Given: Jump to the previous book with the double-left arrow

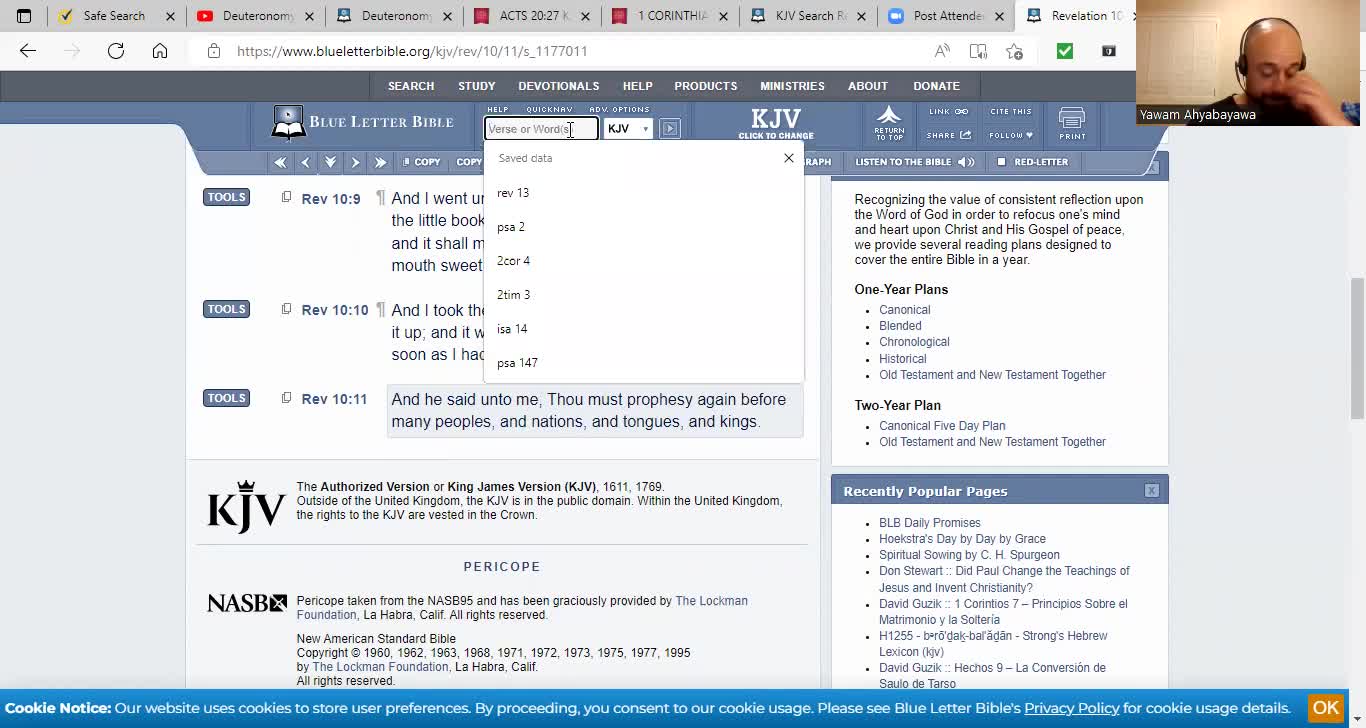Looking at the screenshot, I should [x=280, y=162].
